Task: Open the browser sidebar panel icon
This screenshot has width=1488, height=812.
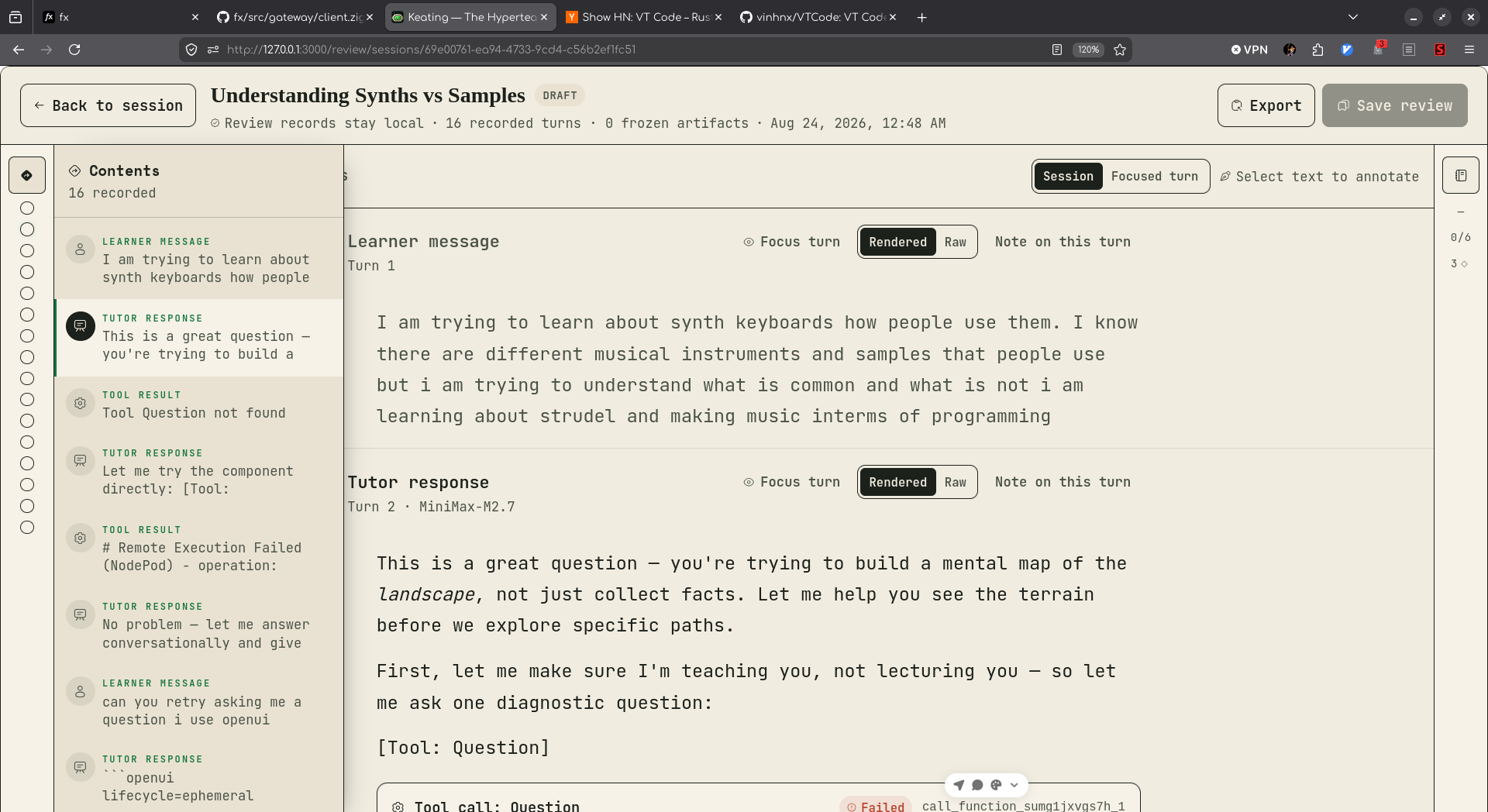Action: [1409, 50]
